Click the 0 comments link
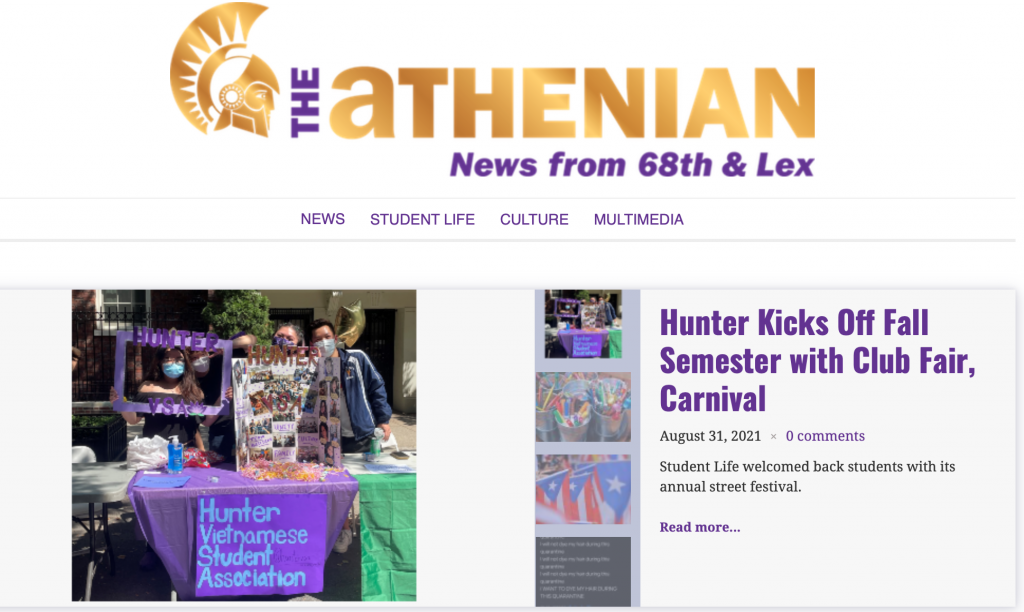Image resolution: width=1024 pixels, height=612 pixels. (x=825, y=436)
